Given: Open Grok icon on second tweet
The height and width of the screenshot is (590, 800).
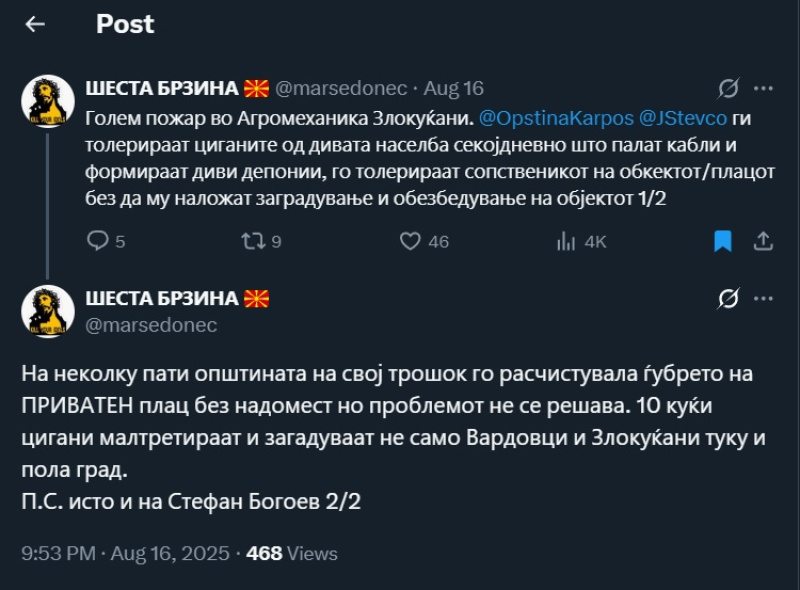Looking at the screenshot, I should point(729,298).
